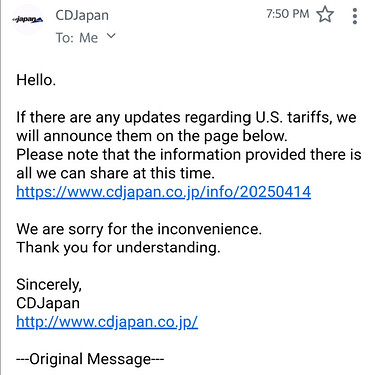Open the cdjapan.co.jp/info/20250414 tariff link

click(x=164, y=192)
